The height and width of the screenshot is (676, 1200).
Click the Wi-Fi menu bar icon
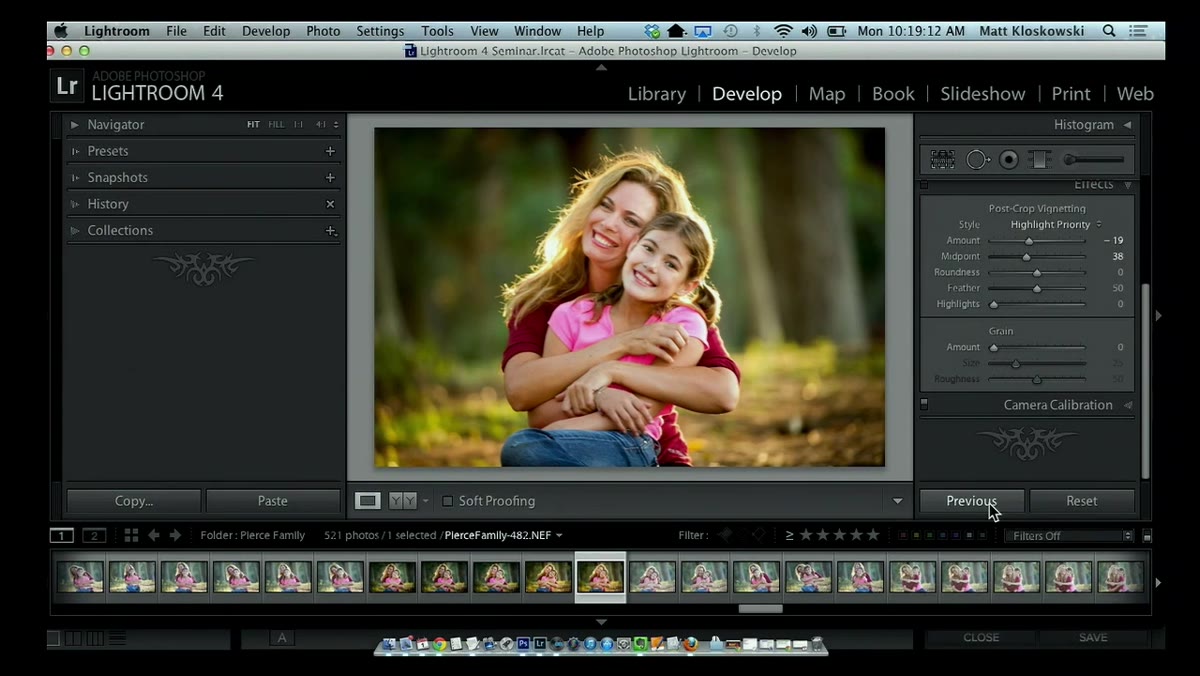pos(783,31)
